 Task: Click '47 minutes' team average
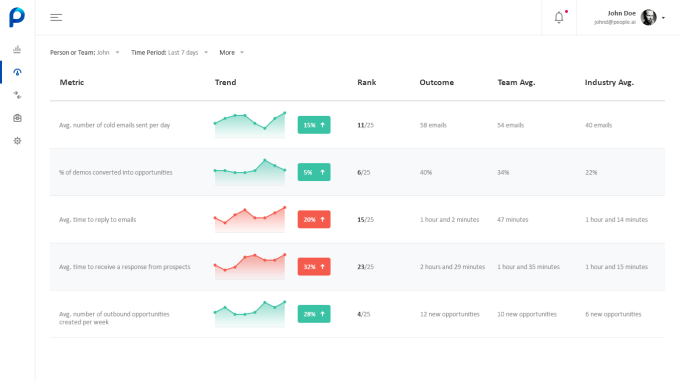tap(513, 220)
